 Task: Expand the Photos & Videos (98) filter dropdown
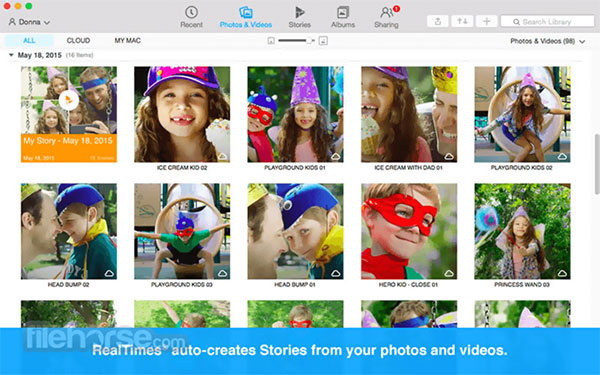coord(548,41)
